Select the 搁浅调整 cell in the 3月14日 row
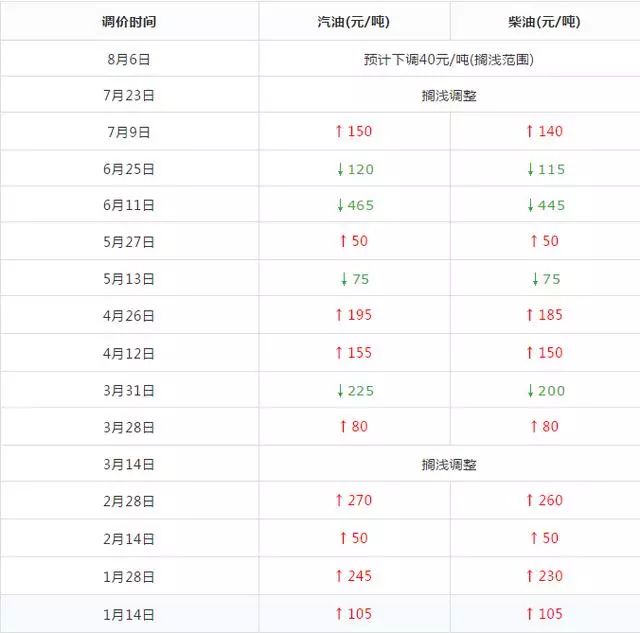The image size is (640, 633). (449, 465)
